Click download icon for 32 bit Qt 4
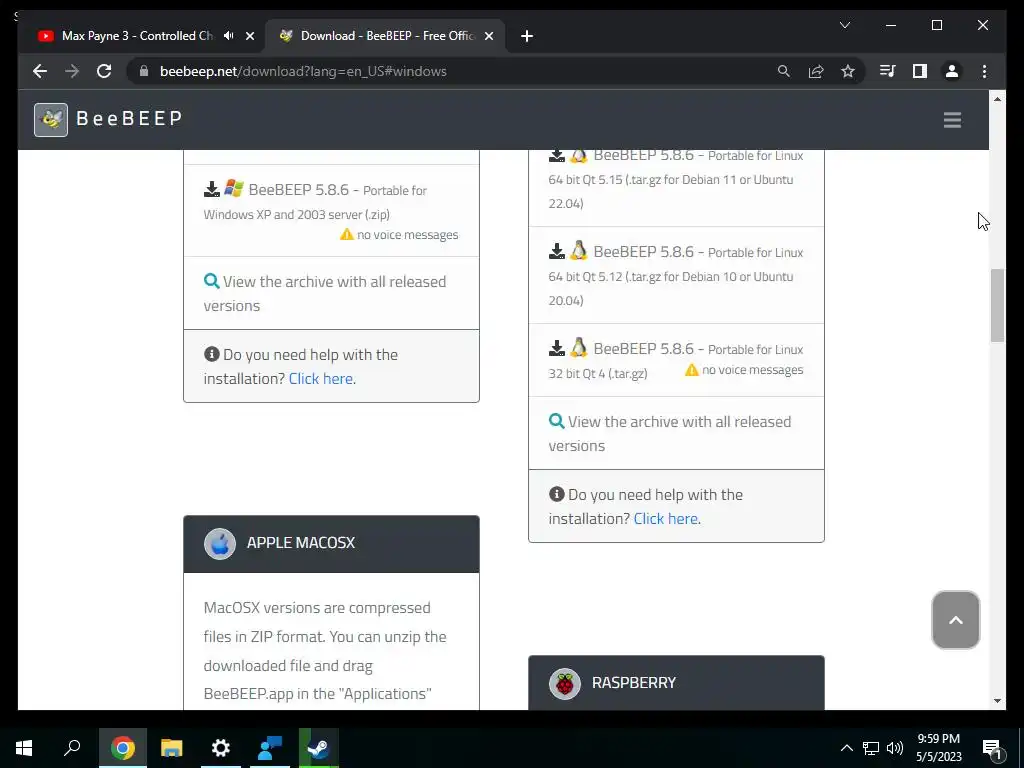 coord(556,348)
